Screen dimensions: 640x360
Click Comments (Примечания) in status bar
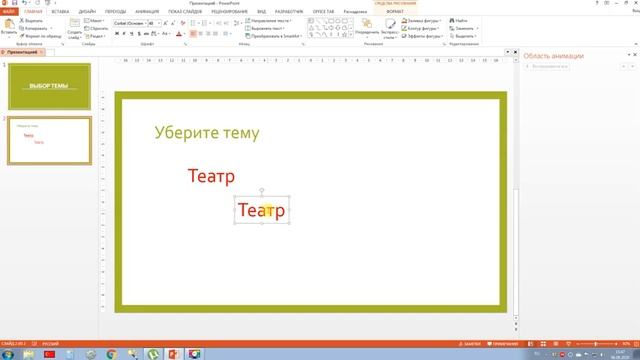[x=503, y=344]
